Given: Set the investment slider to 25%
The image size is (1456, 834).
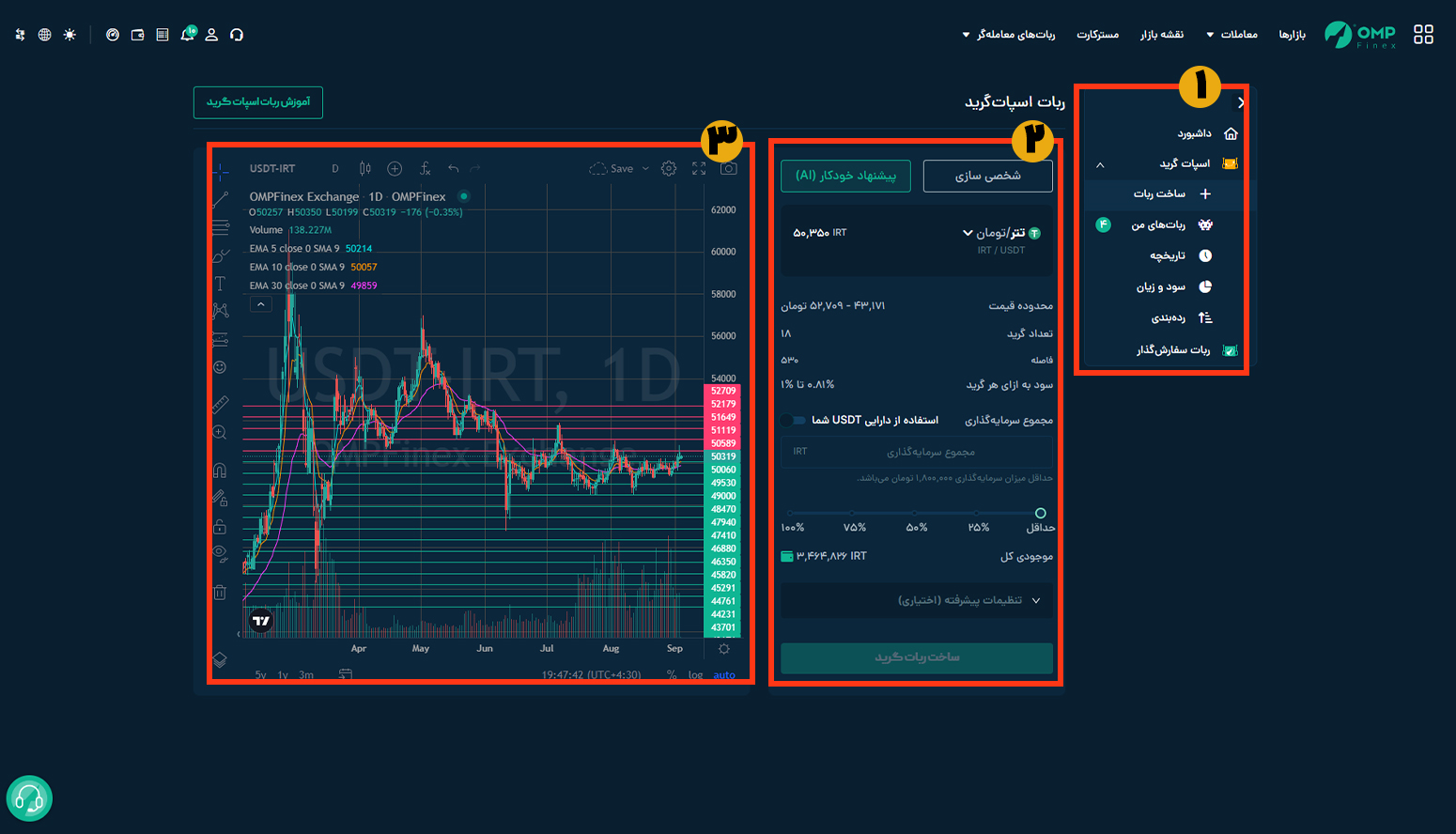Looking at the screenshot, I should pos(978,514).
